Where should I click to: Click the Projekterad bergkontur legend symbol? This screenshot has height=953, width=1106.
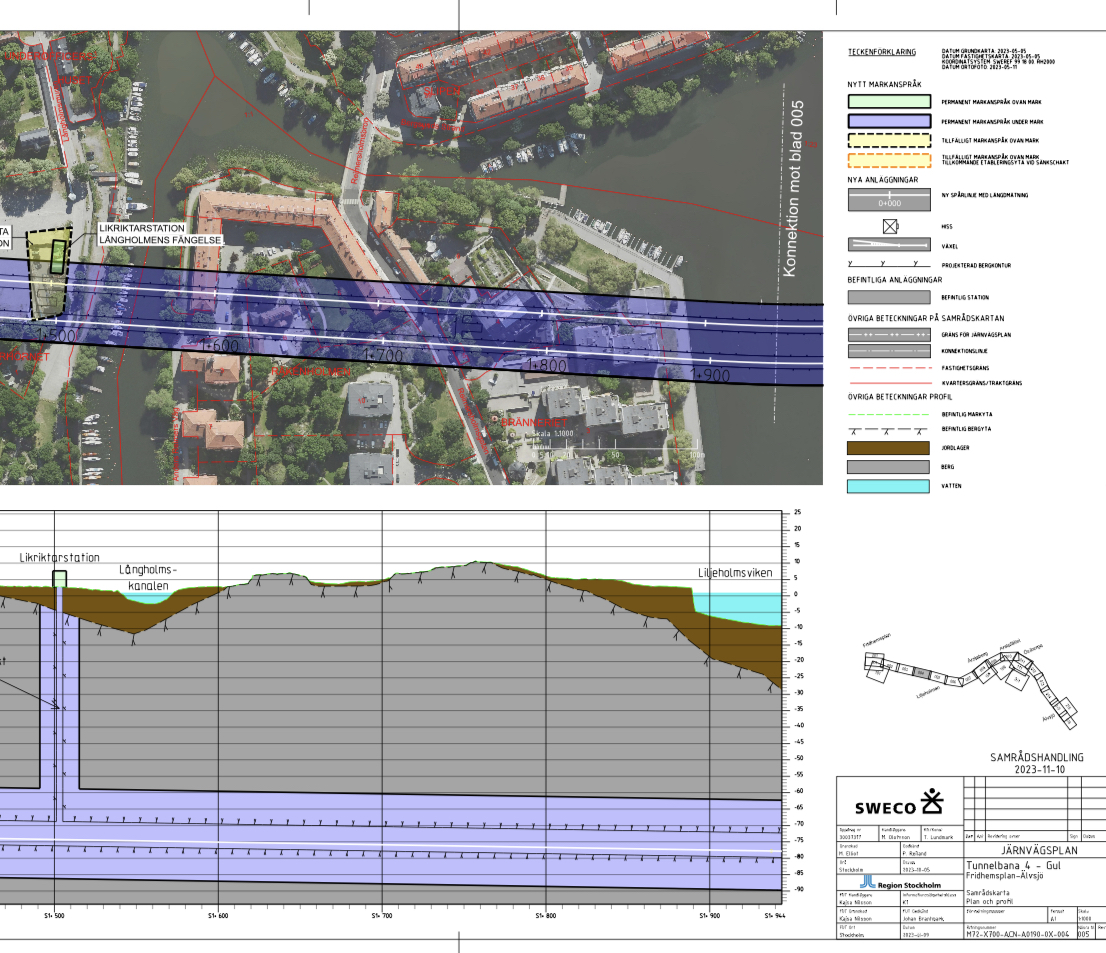click(889, 264)
